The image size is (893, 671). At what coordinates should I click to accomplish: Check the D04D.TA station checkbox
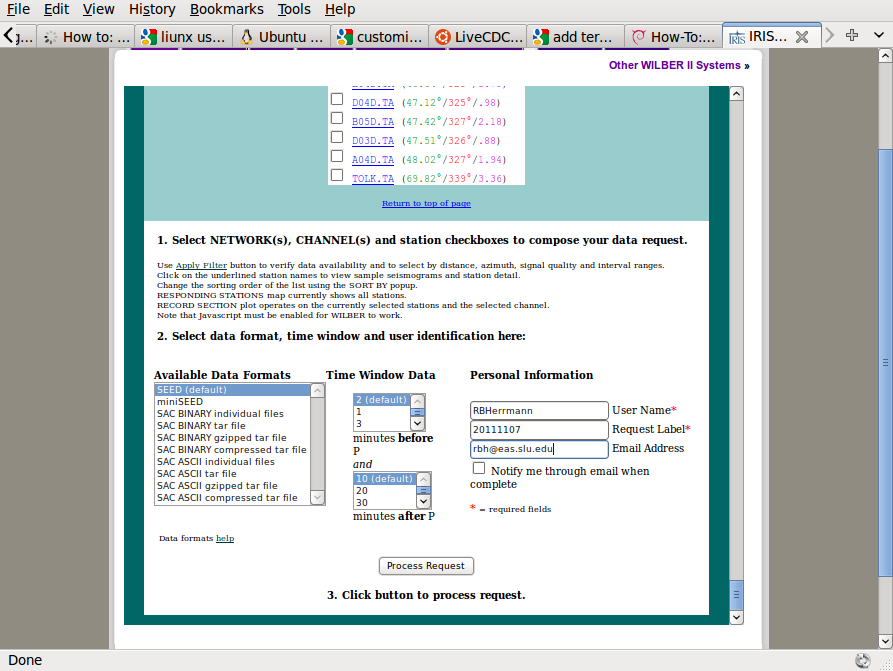point(337,99)
